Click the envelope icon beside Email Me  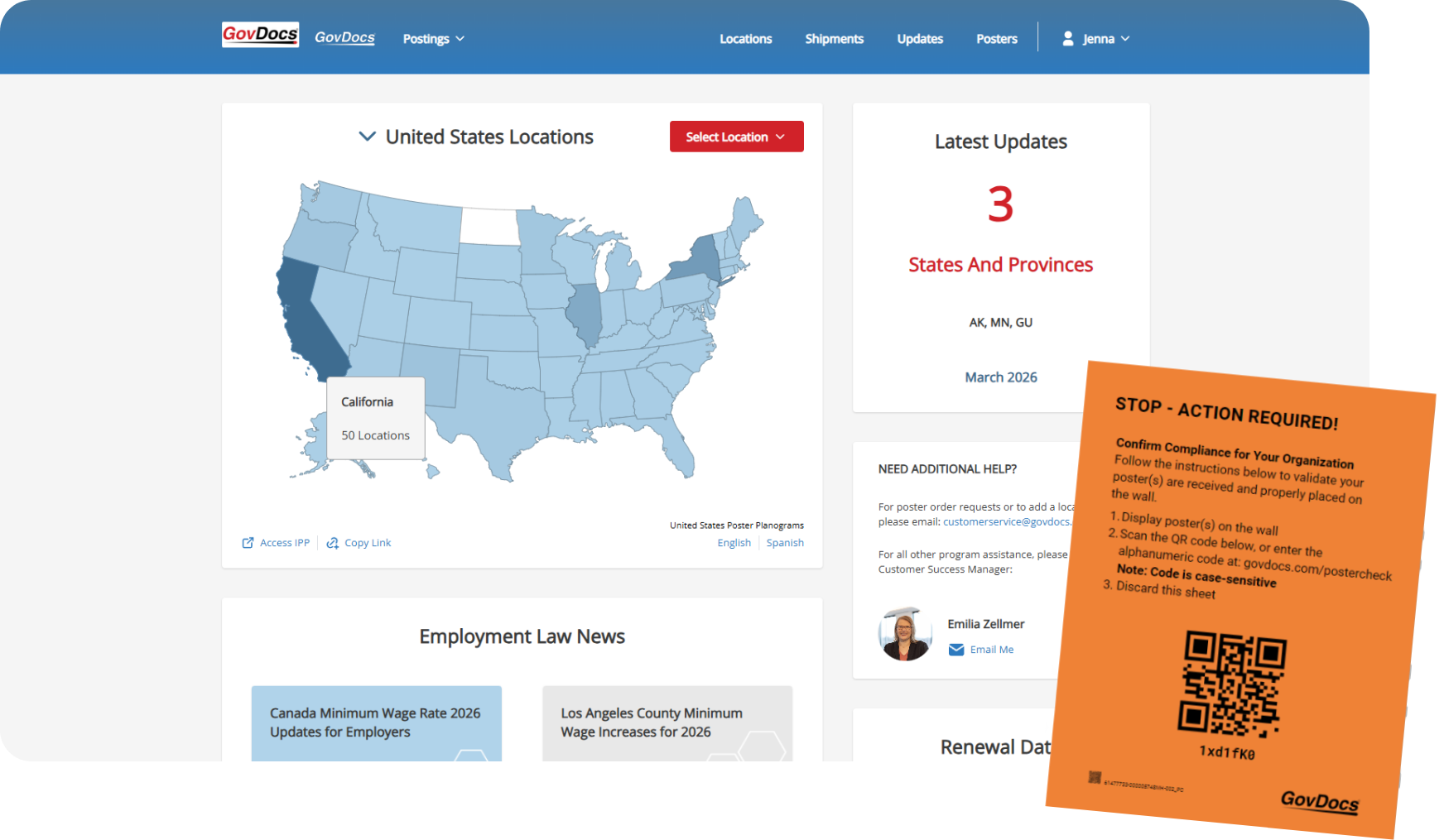tap(955, 650)
